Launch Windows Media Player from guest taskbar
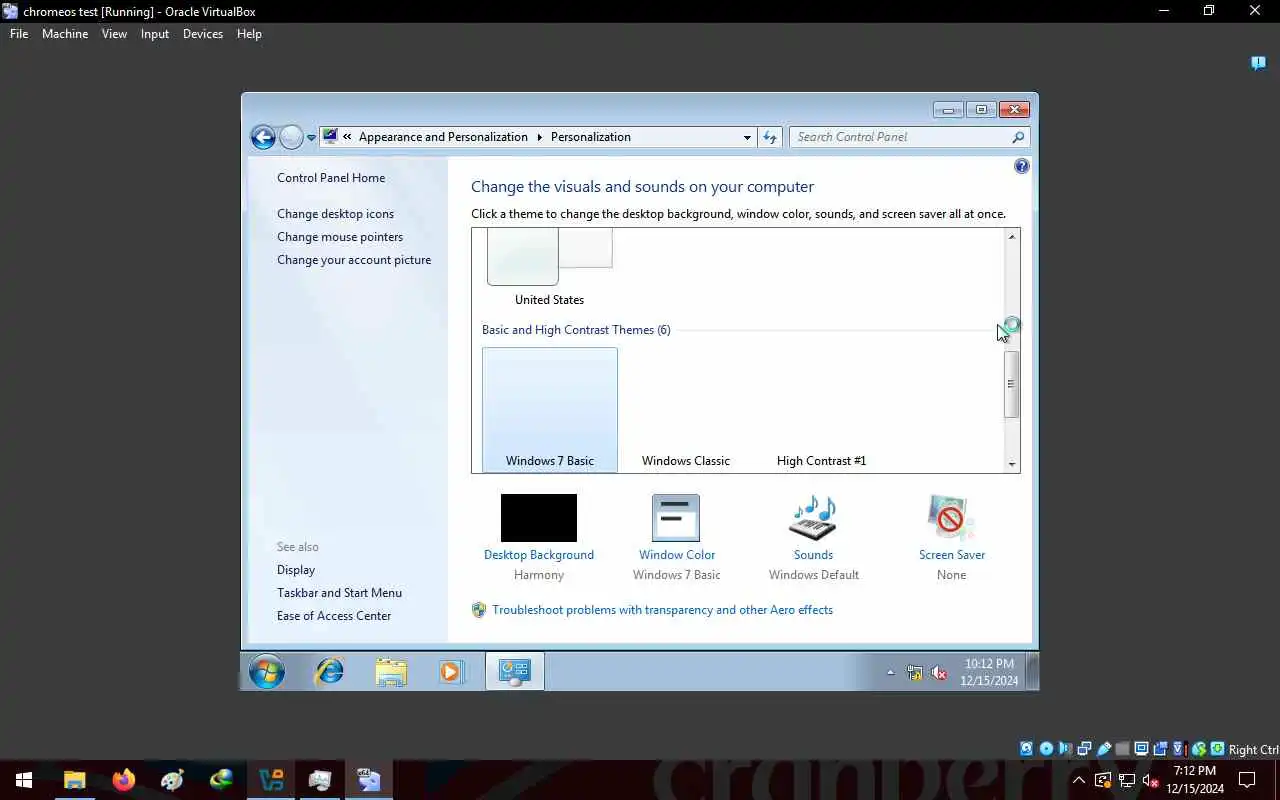Viewport: 1280px width, 800px height. [451, 671]
